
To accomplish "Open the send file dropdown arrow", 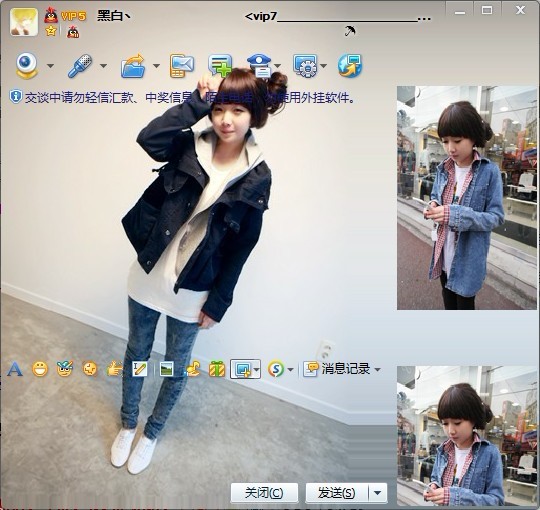I will [156, 66].
